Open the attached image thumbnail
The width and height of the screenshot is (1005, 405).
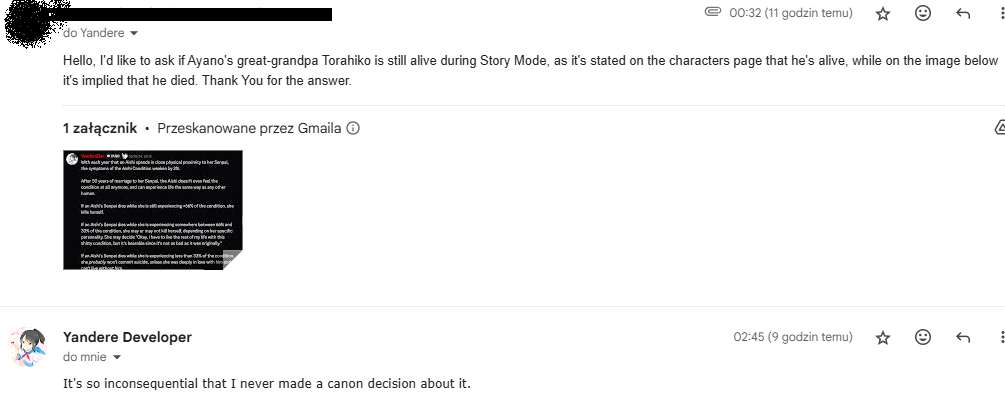click(x=153, y=210)
